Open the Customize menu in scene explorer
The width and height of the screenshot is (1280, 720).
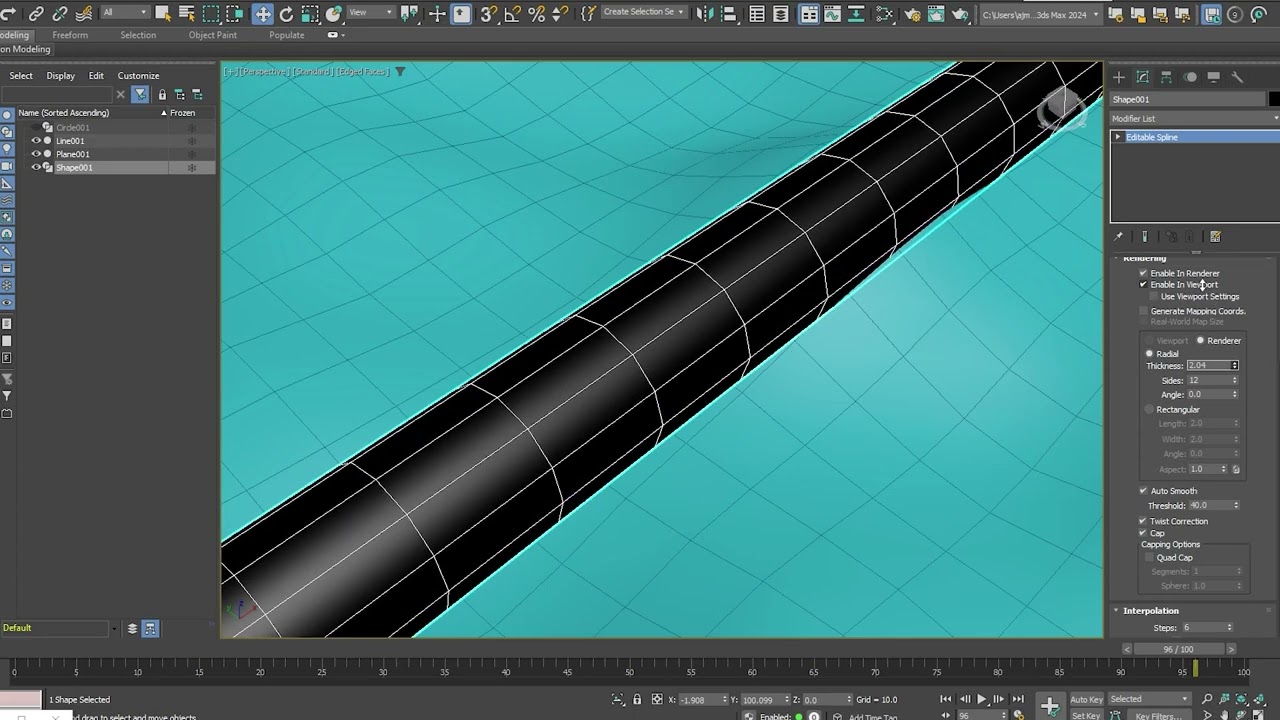138,76
